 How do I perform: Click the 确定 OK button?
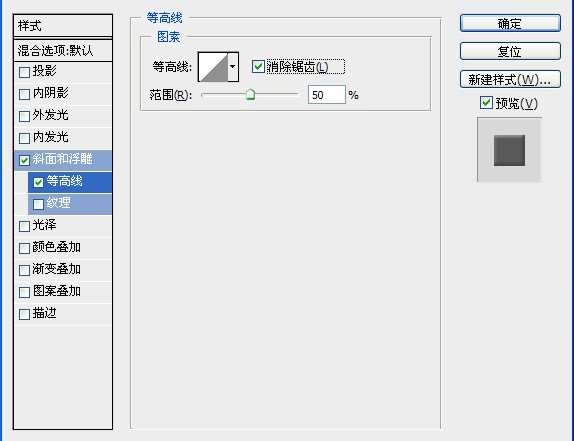coord(510,23)
